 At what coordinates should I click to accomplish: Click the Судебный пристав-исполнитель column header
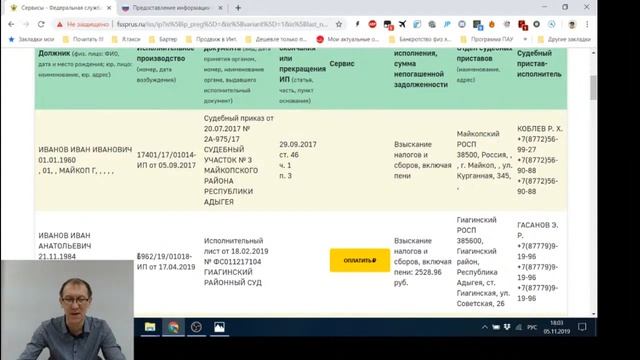tap(539, 64)
